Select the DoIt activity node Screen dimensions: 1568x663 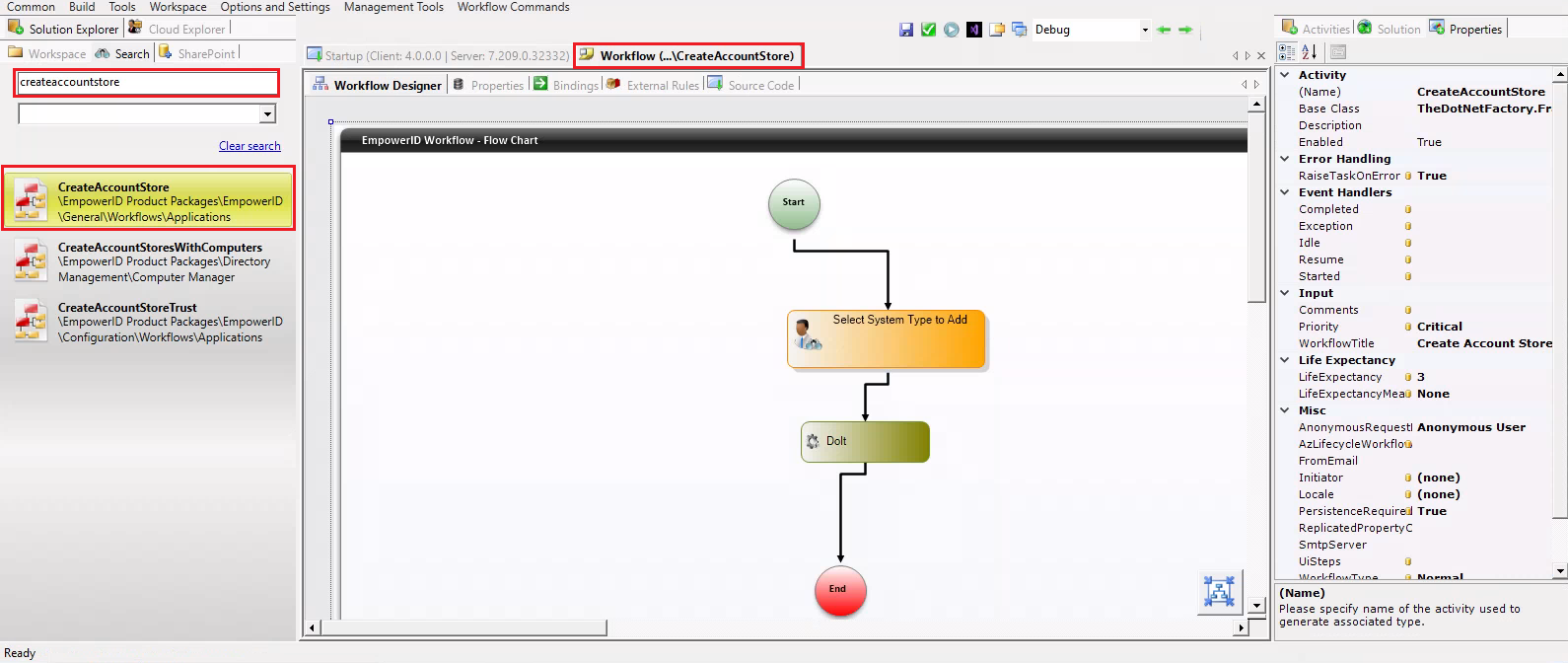pos(865,442)
